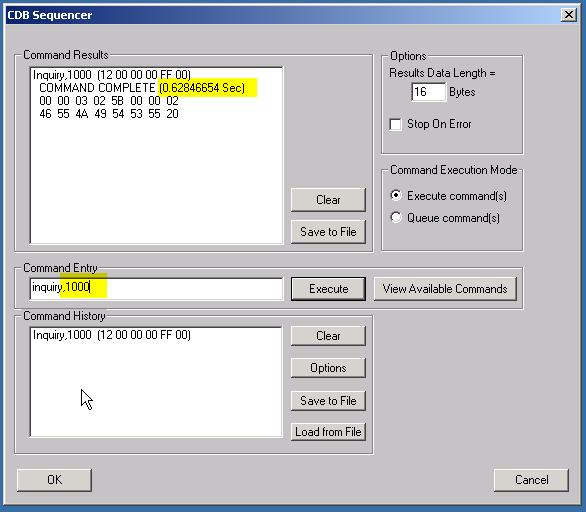Confirm dialog with OK button
Image resolution: width=586 pixels, height=512 pixels.
point(54,480)
